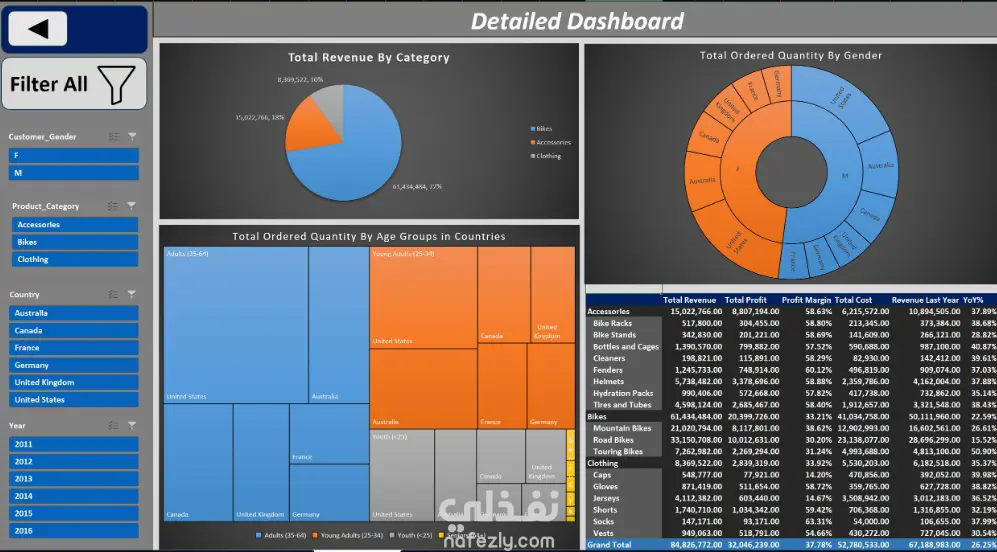Filter by Germany in Country slicer

[74, 365]
